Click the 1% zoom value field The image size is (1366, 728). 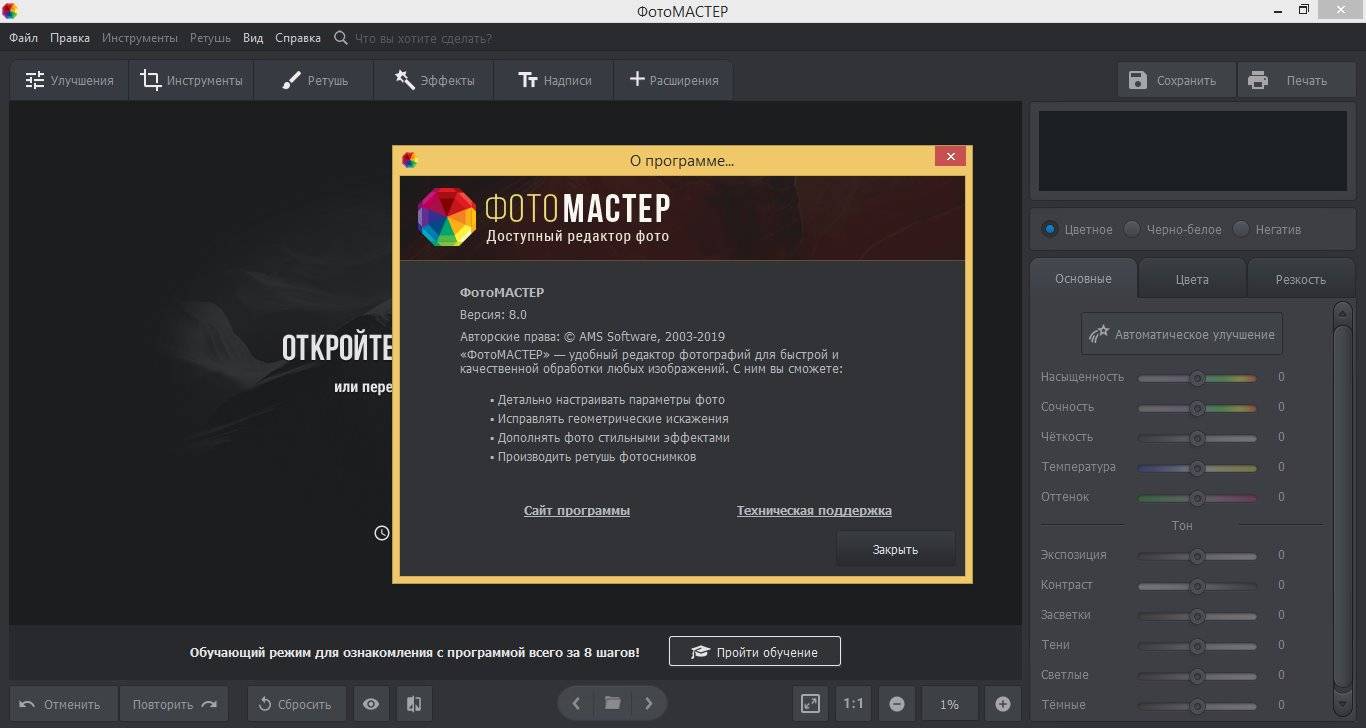click(949, 704)
